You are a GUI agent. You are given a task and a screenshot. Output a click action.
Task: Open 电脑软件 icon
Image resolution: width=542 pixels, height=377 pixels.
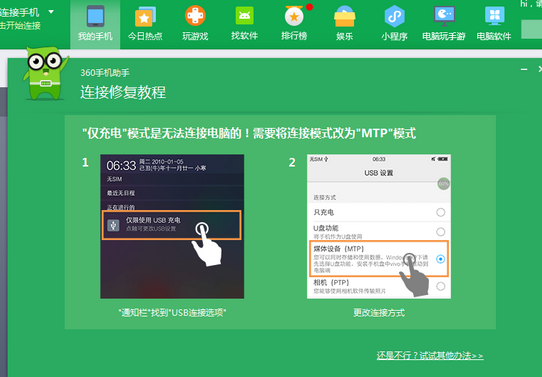(494, 23)
